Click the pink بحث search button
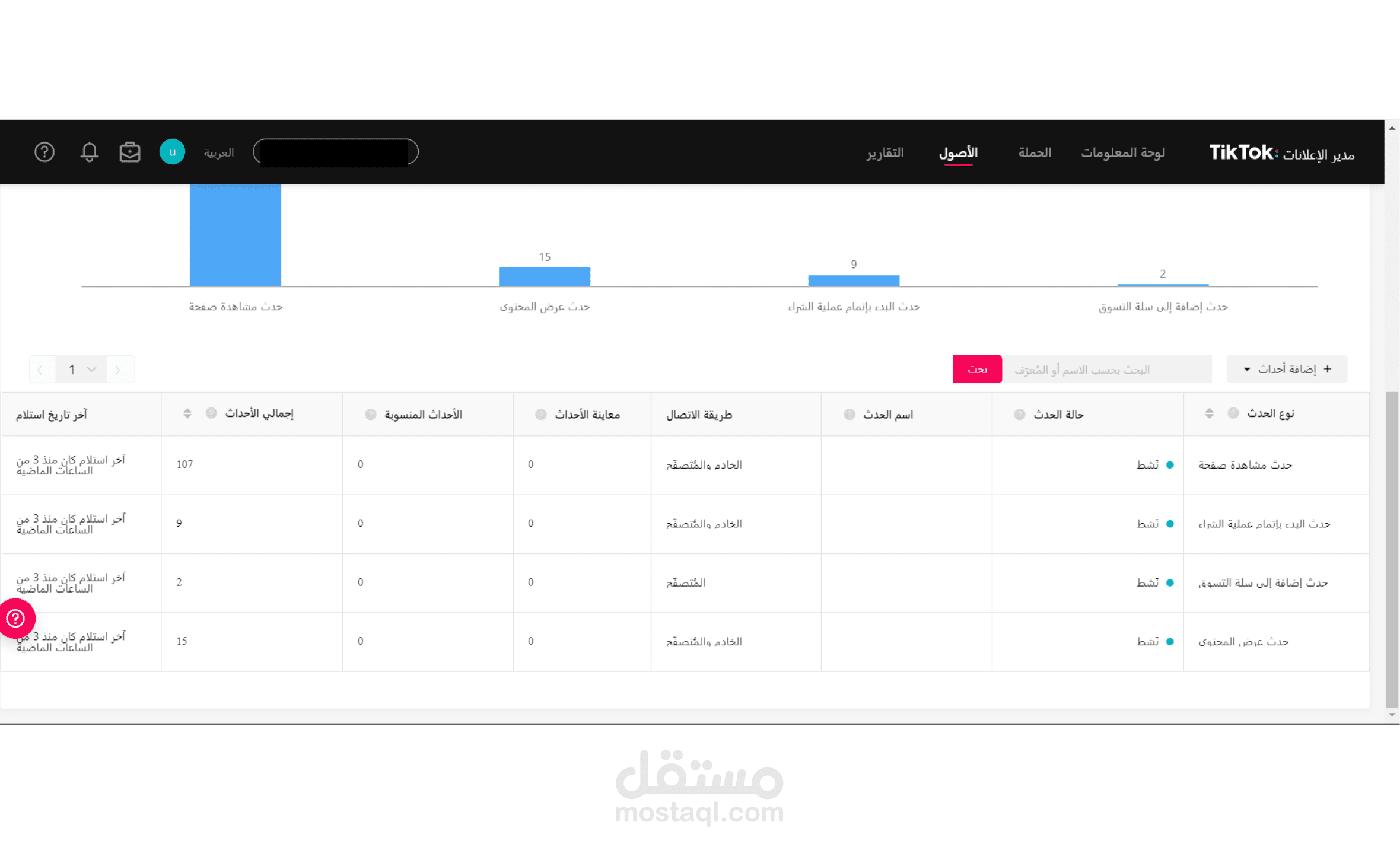Image resolution: width=1400 pixels, height=844 pixels. click(976, 370)
